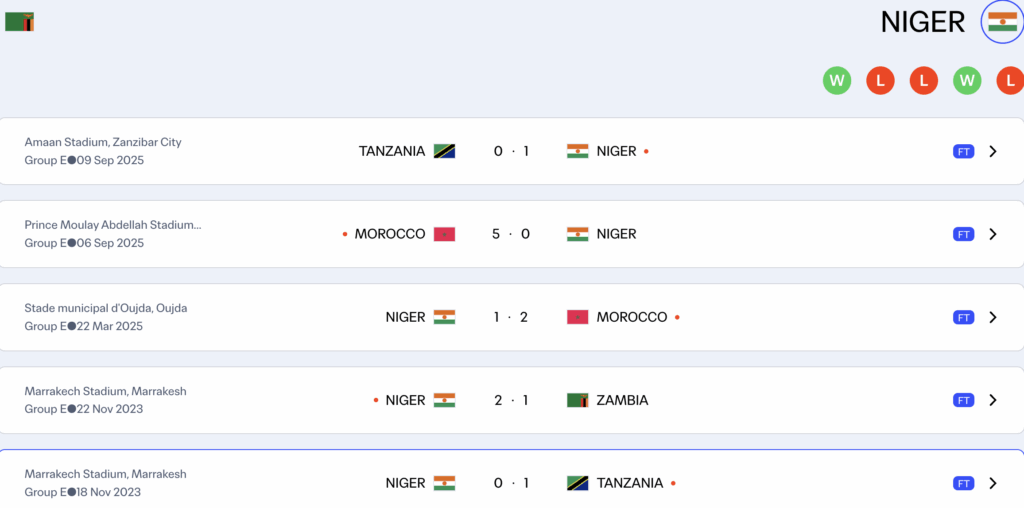1024x508 pixels.
Task: Click the 2 · 1 score of Niger vs Zambia
Action: pos(511,400)
